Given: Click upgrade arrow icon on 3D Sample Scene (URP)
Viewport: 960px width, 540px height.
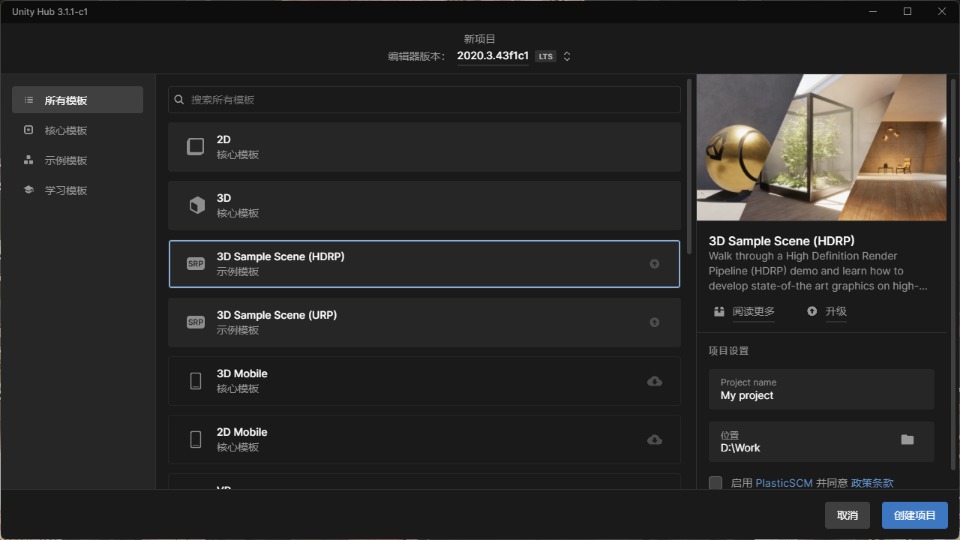Looking at the screenshot, I should [x=654, y=322].
